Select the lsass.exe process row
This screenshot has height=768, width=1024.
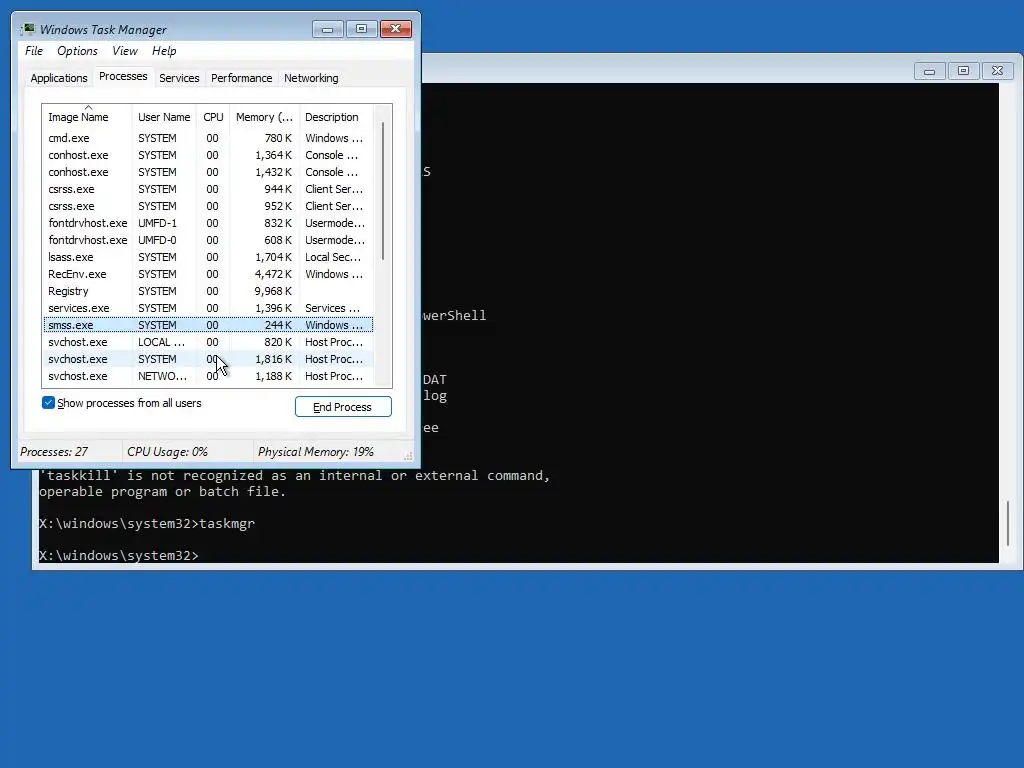click(x=208, y=257)
